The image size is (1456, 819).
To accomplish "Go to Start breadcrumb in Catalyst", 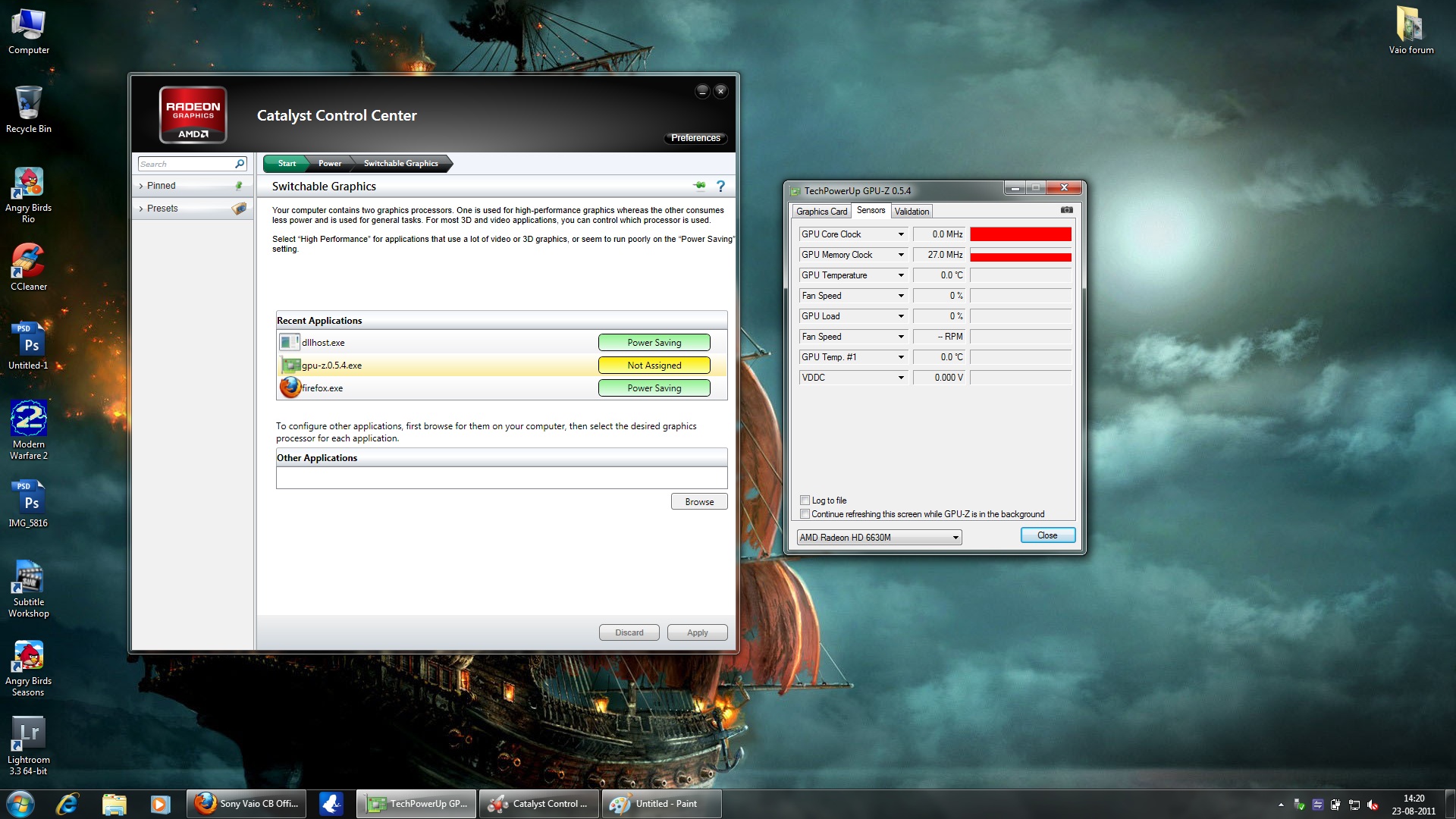I will point(286,163).
